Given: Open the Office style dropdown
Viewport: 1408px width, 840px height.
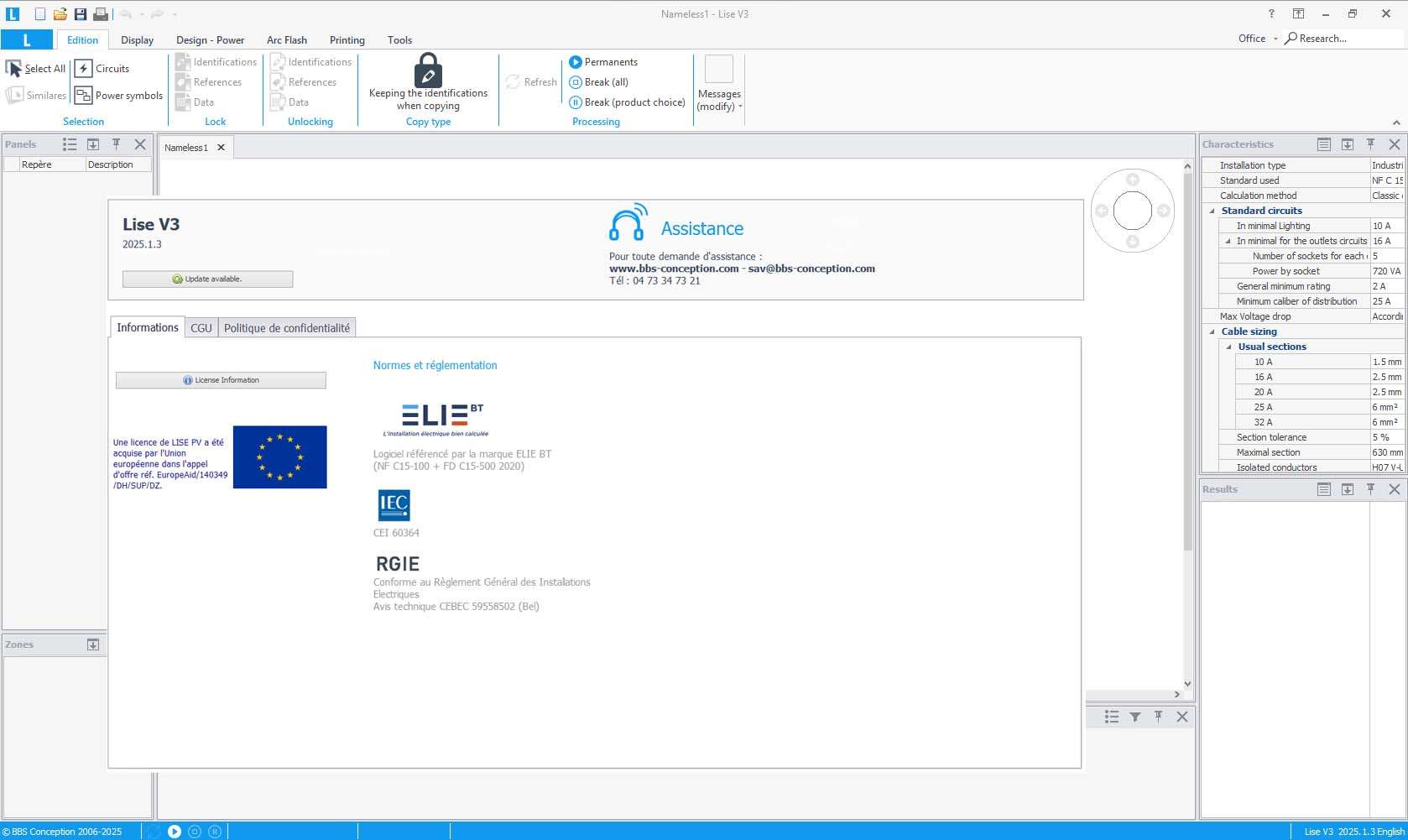Looking at the screenshot, I should [x=1257, y=39].
